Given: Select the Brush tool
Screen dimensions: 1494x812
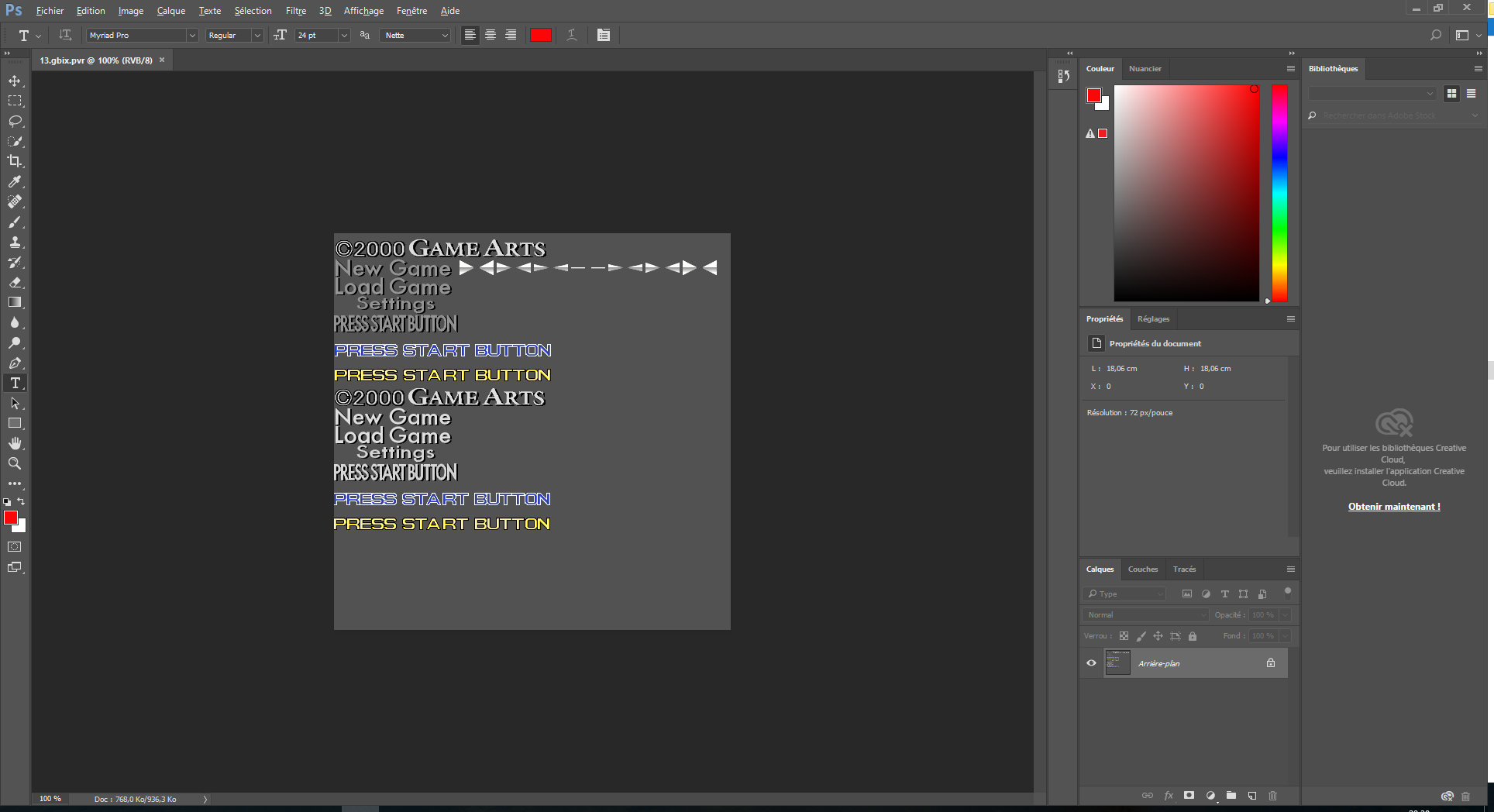Looking at the screenshot, I should click(x=15, y=222).
